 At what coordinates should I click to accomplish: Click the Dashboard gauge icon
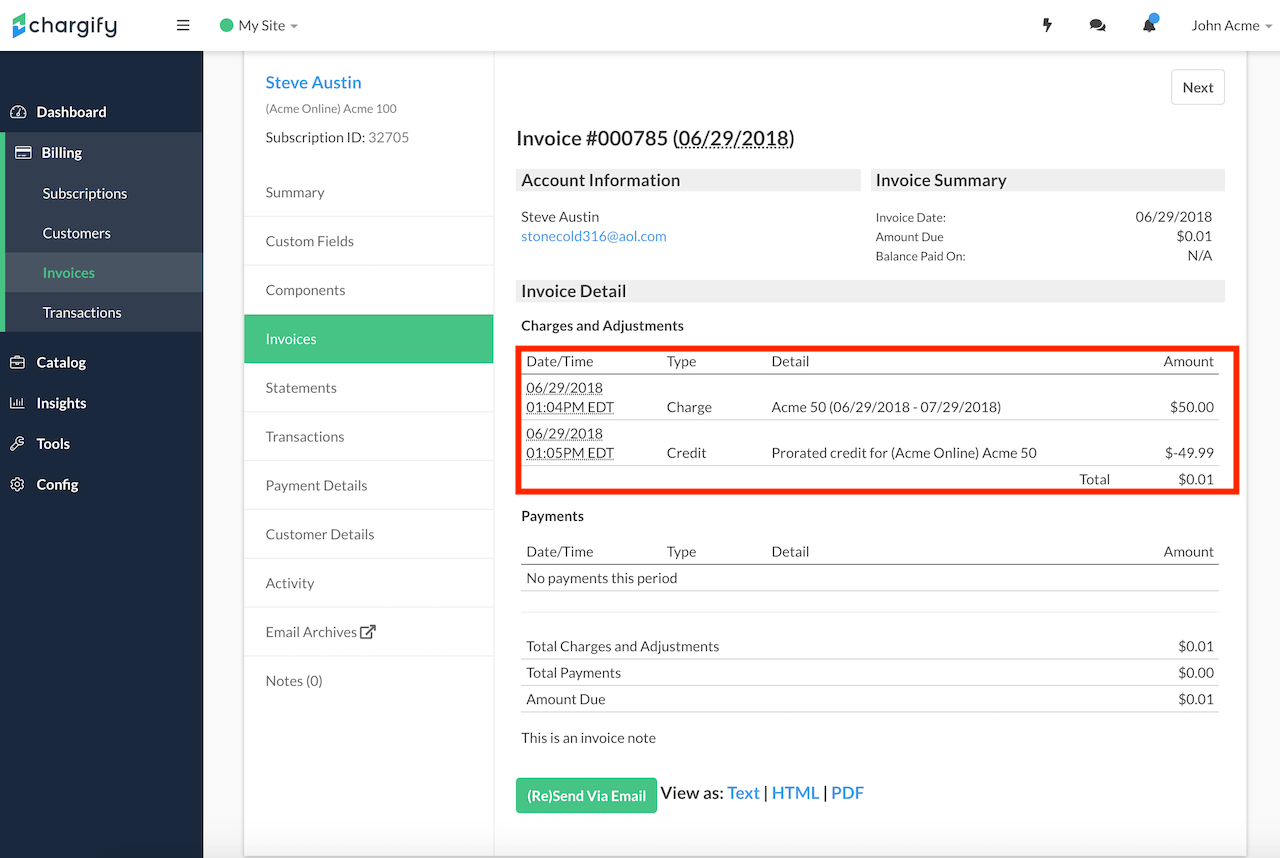[18, 112]
